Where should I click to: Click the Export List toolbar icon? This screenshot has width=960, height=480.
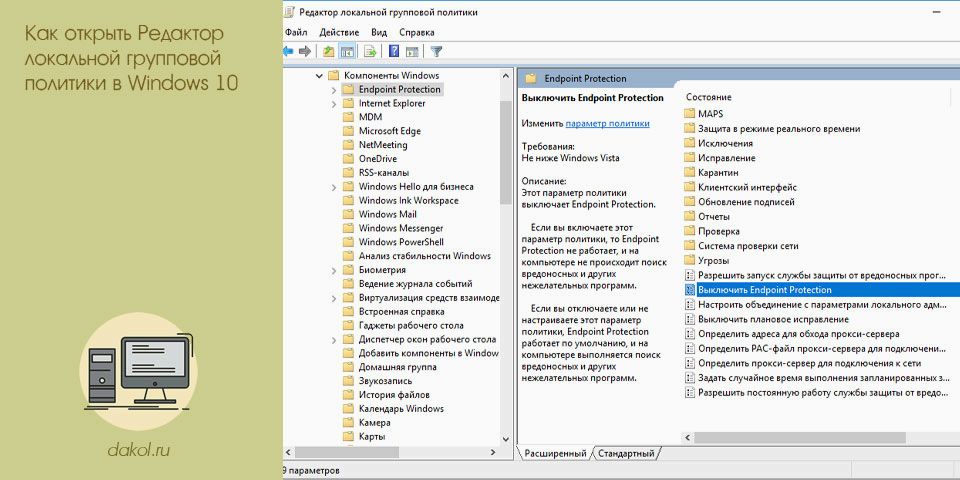(370, 51)
